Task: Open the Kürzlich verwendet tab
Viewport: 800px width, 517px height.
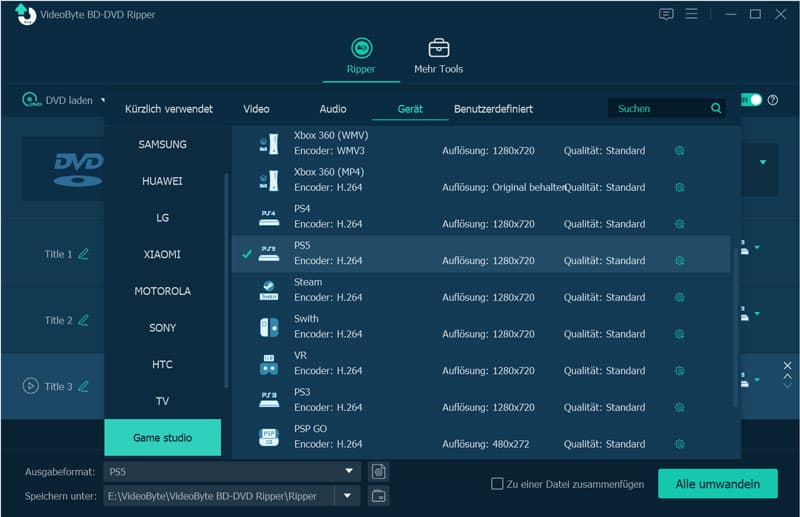Action: tap(169, 109)
